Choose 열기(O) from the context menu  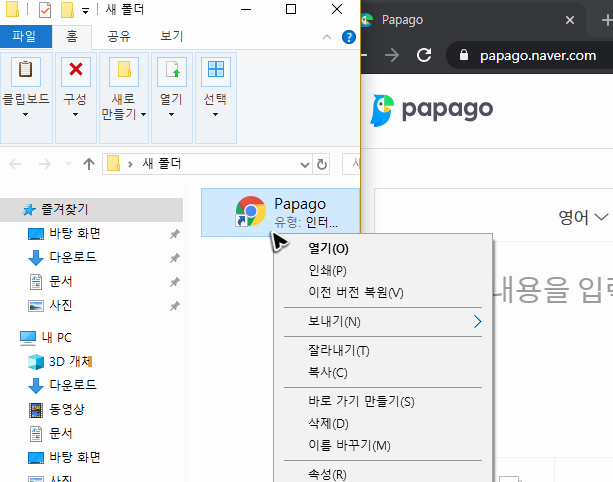pyautogui.click(x=383, y=249)
